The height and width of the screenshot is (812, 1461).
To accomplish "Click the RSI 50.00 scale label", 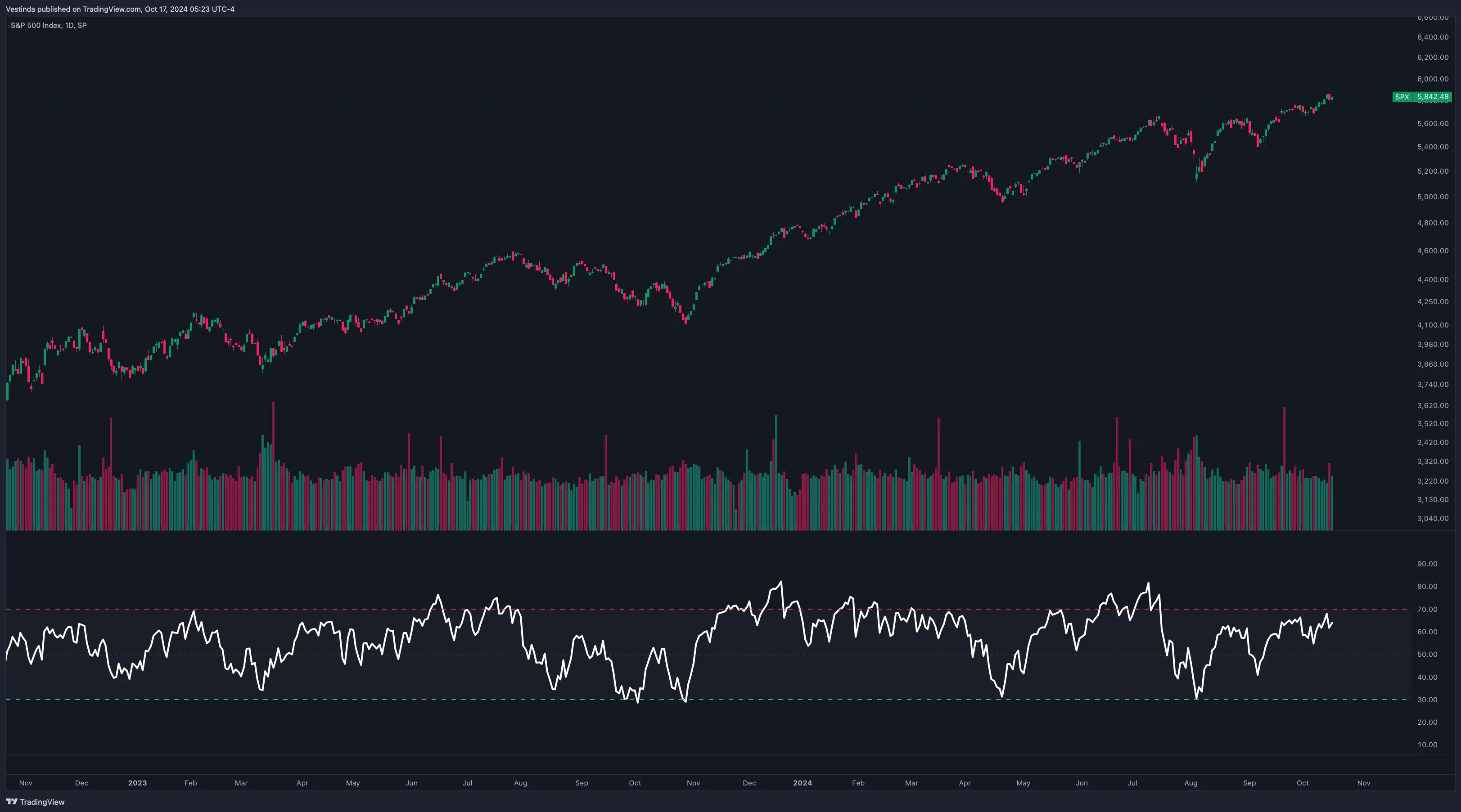I will point(1428,655).
